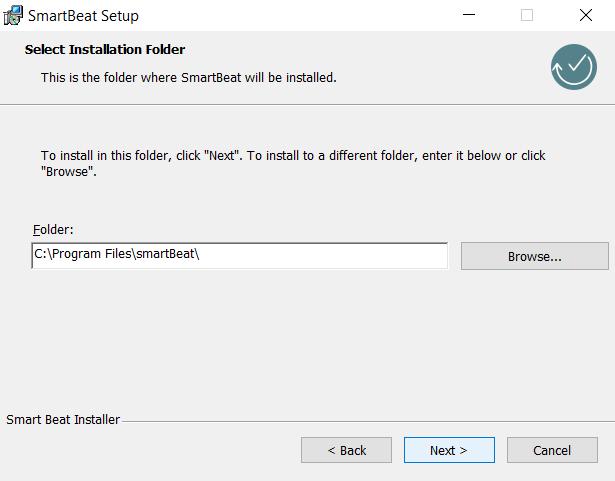Click the Next > button
Image resolution: width=615 pixels, height=481 pixels.
pyautogui.click(x=449, y=450)
